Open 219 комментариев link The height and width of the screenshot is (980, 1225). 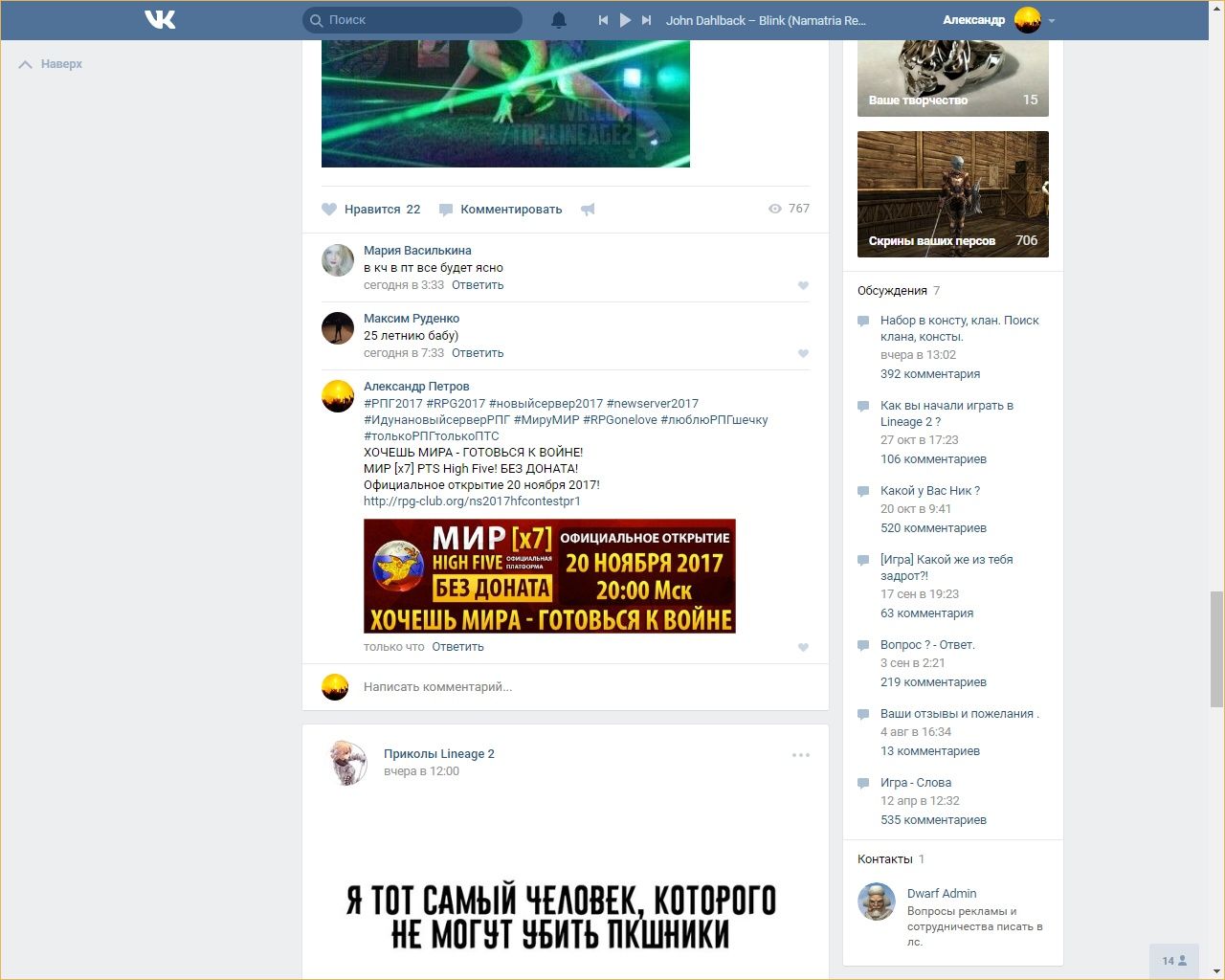point(933,682)
